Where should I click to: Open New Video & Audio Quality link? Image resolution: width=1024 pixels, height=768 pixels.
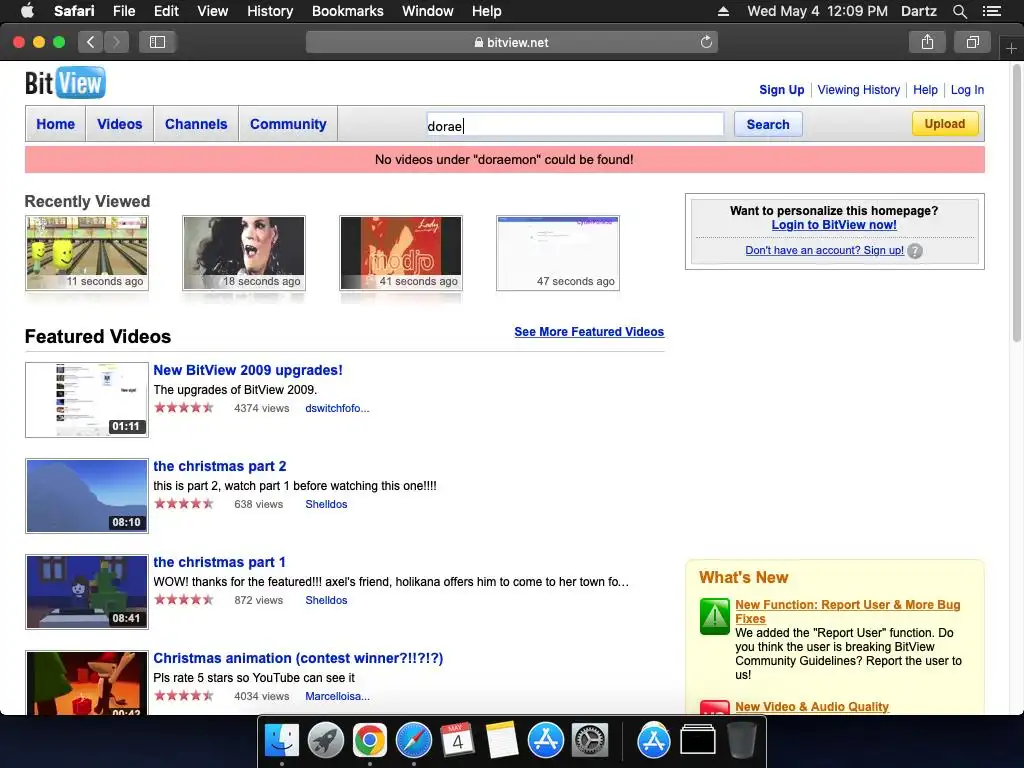coord(812,707)
